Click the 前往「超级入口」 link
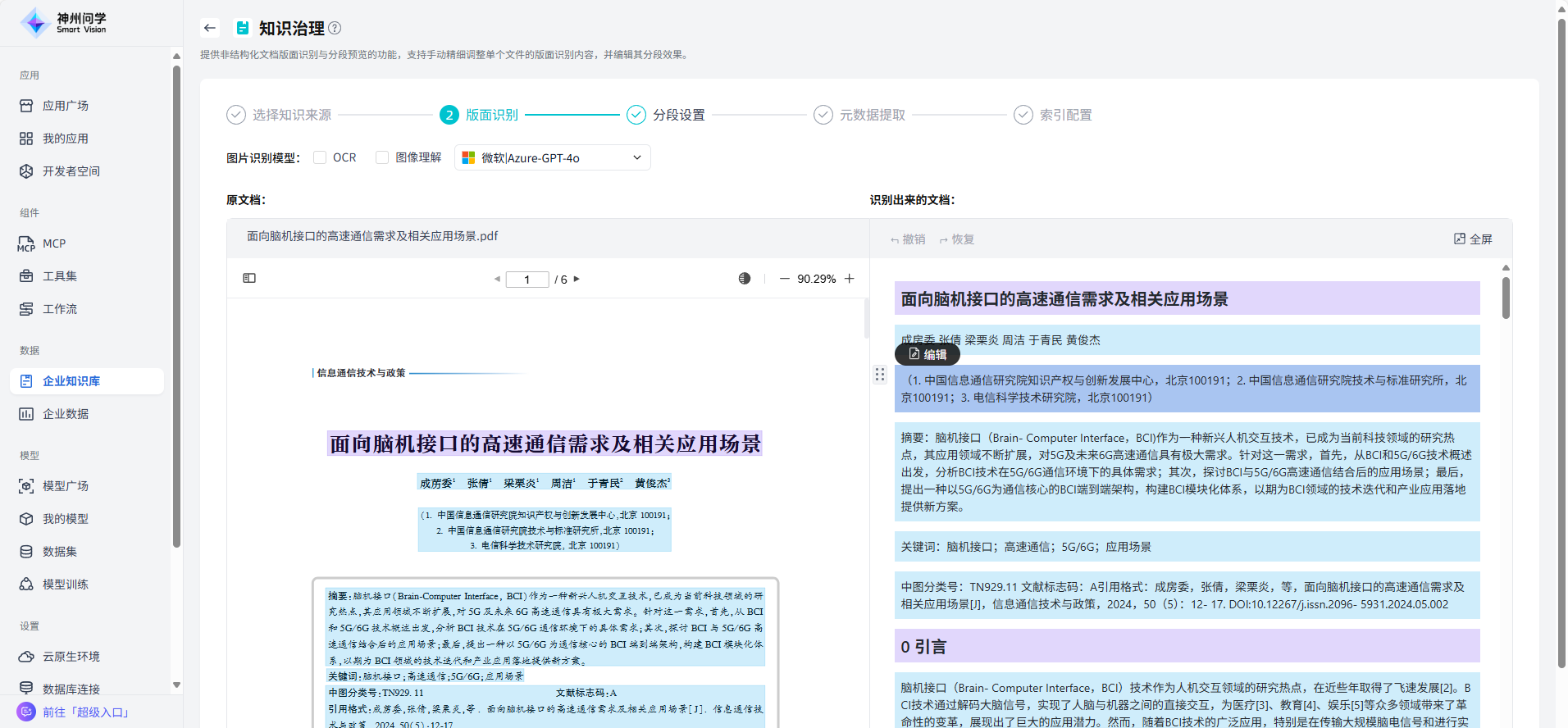Screen dimensions: 1568x728 point(86,712)
